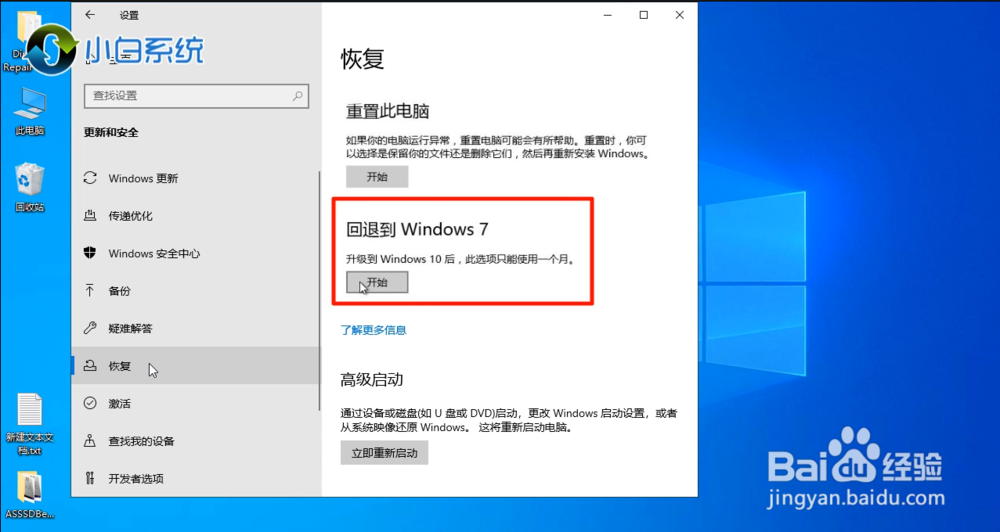Screen dimensions: 1000x532
Task: Click the back arrow in Settings
Action: (90, 14)
